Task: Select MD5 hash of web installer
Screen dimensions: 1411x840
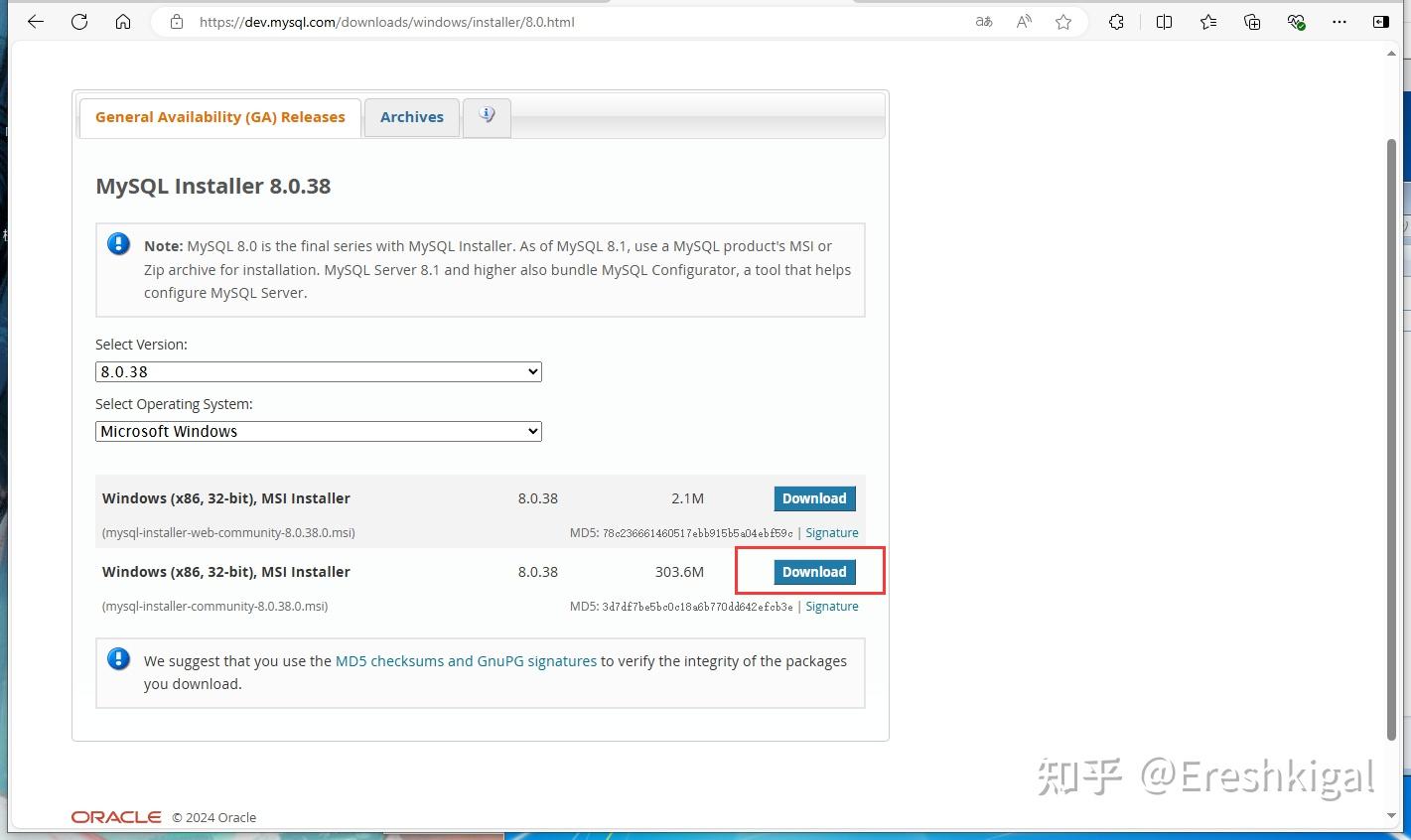Action: click(x=698, y=533)
